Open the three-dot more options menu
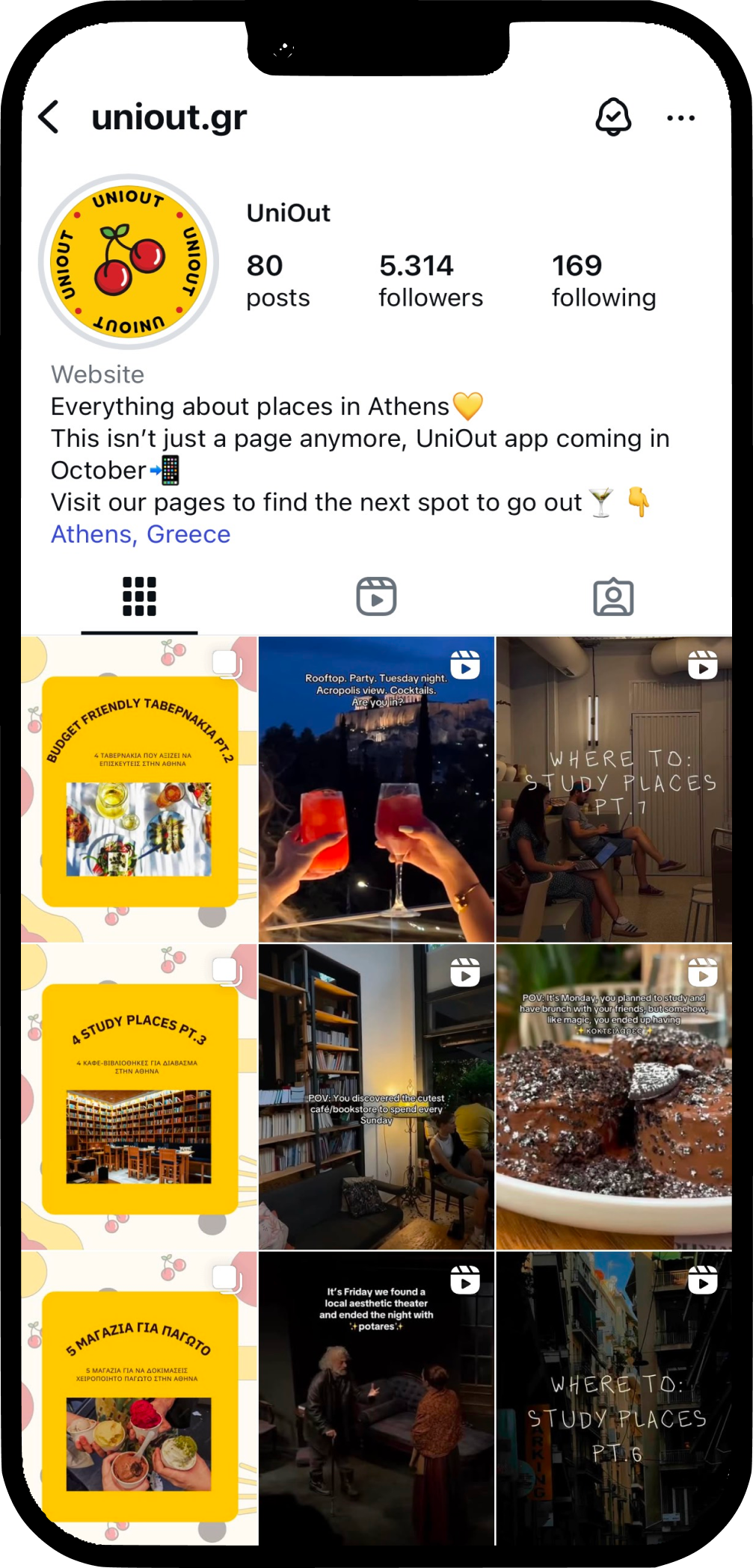Screen dimensions: 753x1568 coord(680,118)
